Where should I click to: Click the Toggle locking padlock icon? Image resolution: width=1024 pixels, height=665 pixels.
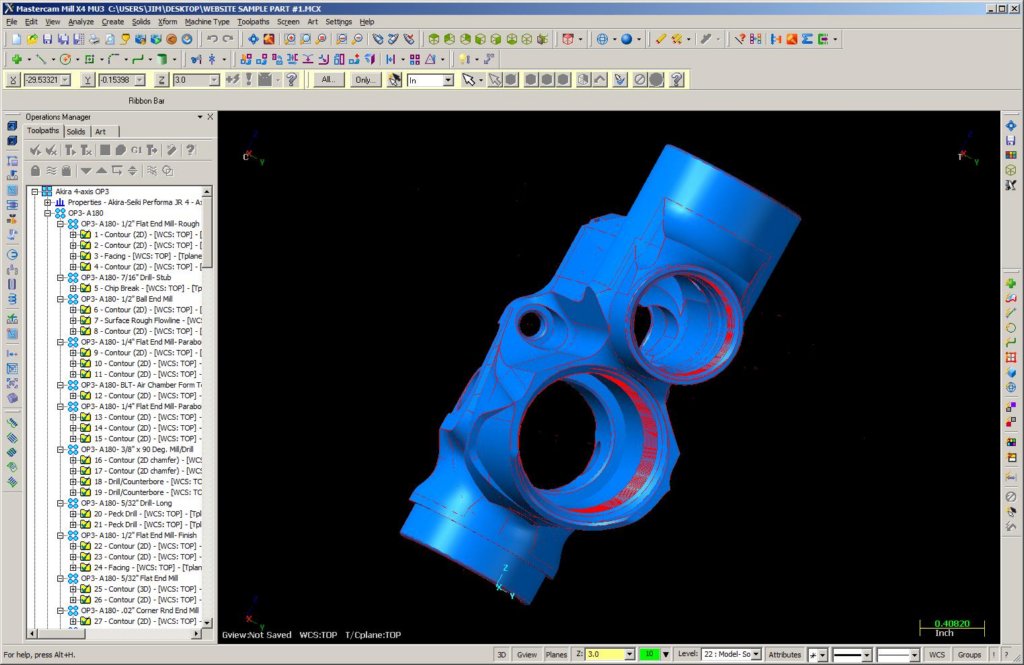(x=35, y=170)
